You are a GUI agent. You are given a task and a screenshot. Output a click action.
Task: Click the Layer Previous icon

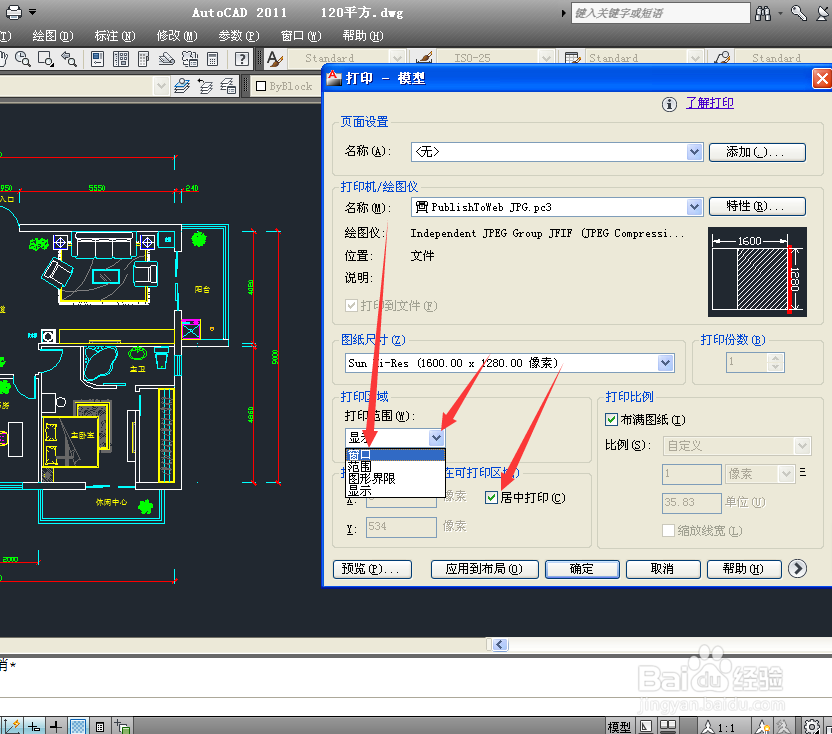click(x=205, y=85)
